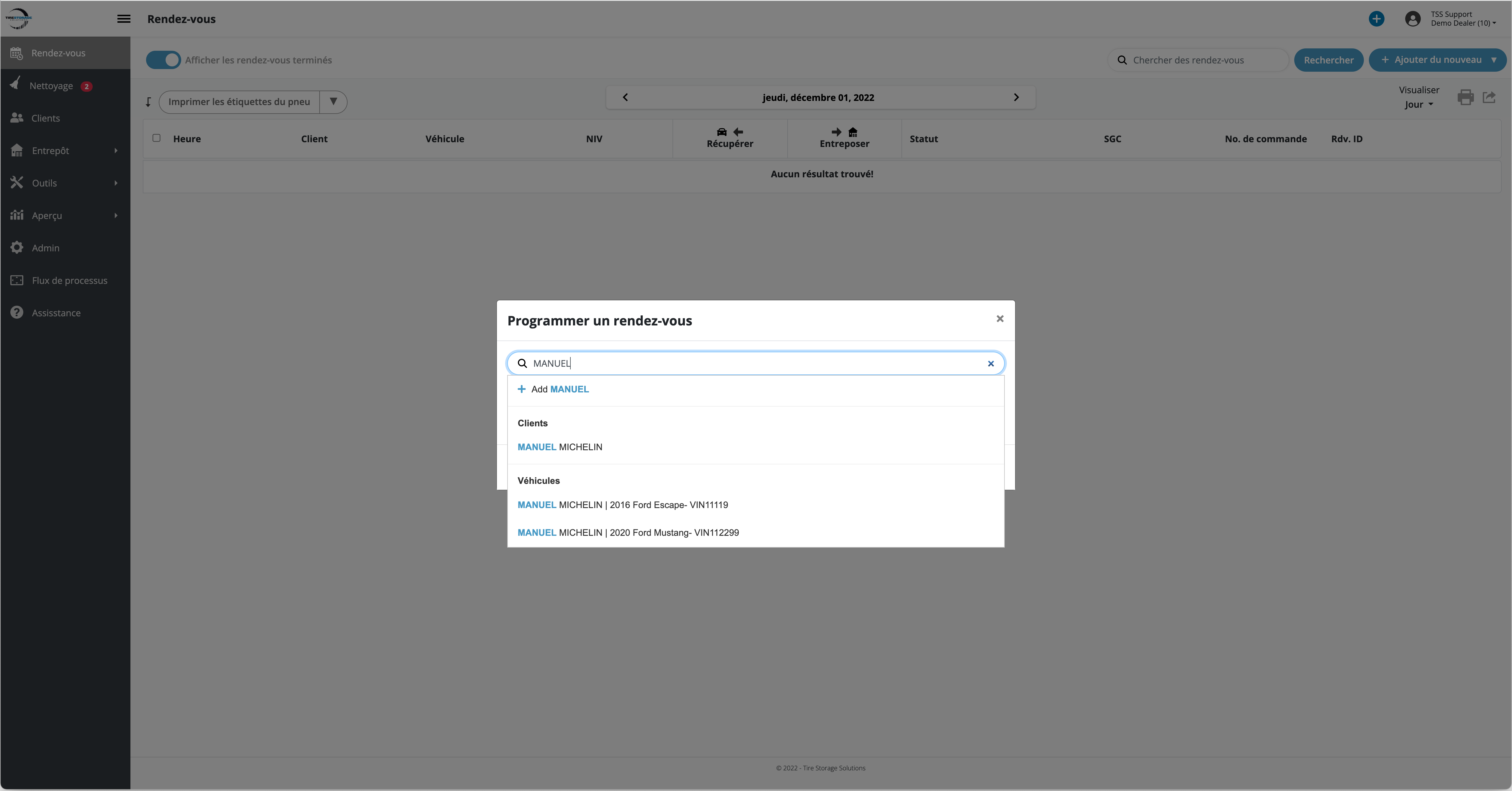Click the Chercher des rendez-vous field
Viewport: 1512px width, 791px height.
coord(1203,60)
